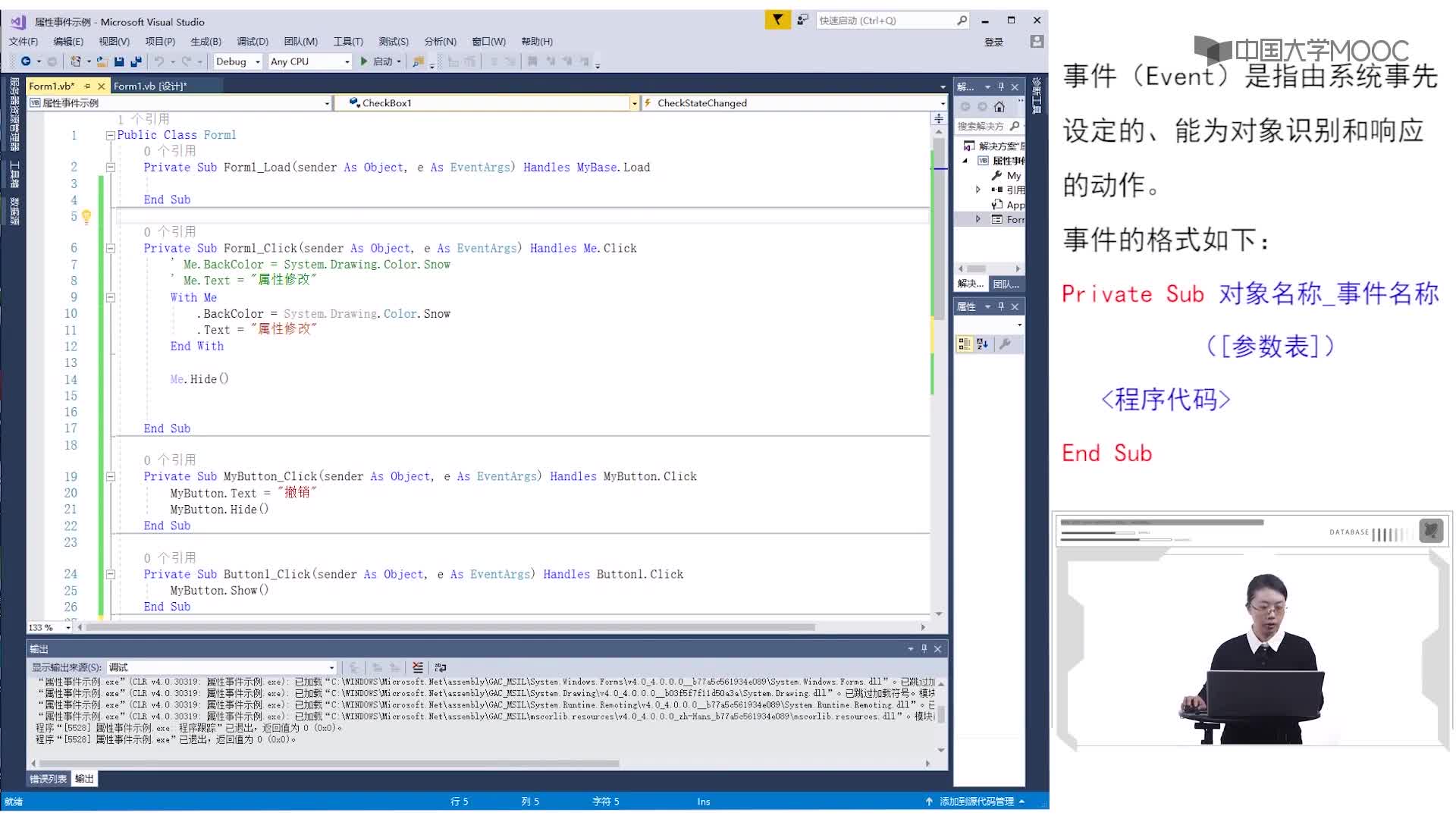Open the CheckStateChanged event dropdown
Image resolution: width=1456 pixels, height=819 pixels.
942,103
